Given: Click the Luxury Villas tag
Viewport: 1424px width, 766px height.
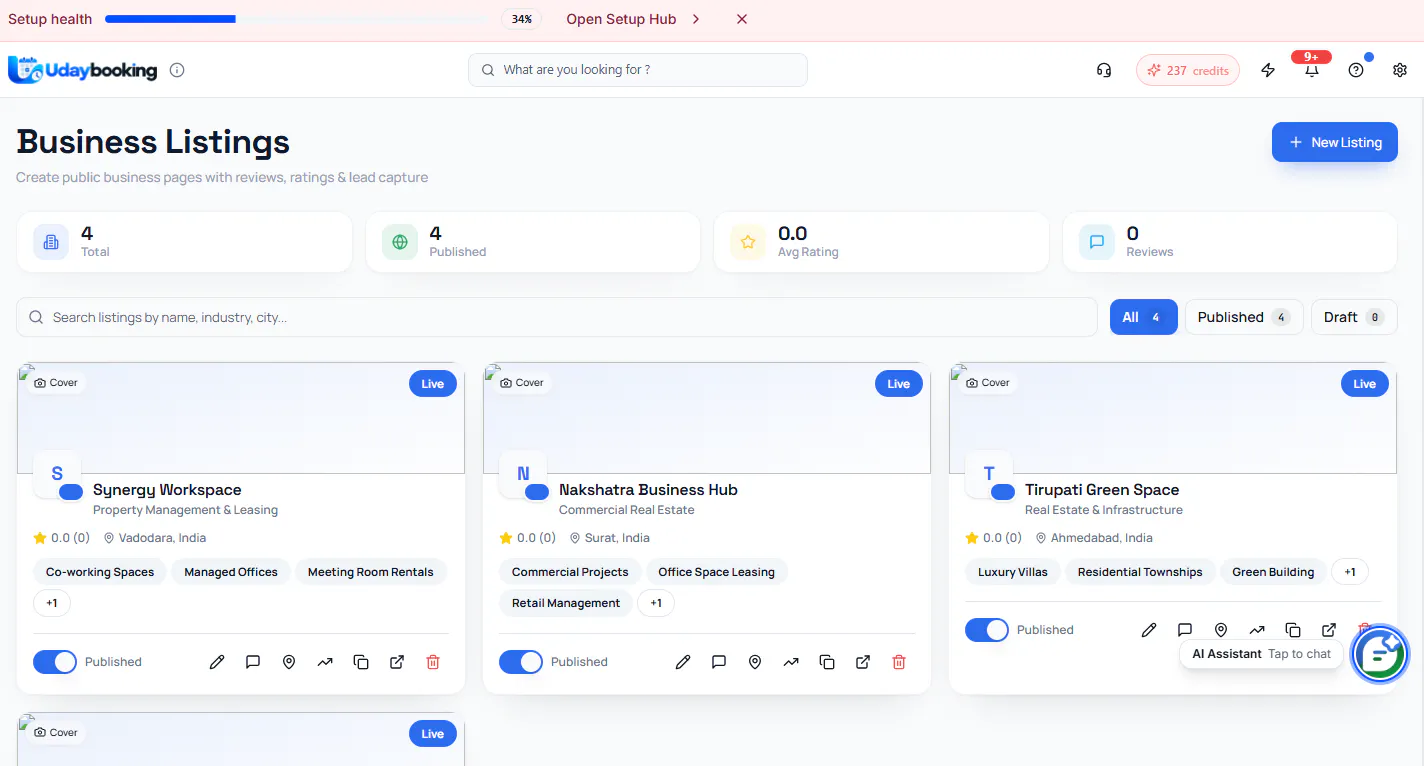Looking at the screenshot, I should click(1013, 572).
